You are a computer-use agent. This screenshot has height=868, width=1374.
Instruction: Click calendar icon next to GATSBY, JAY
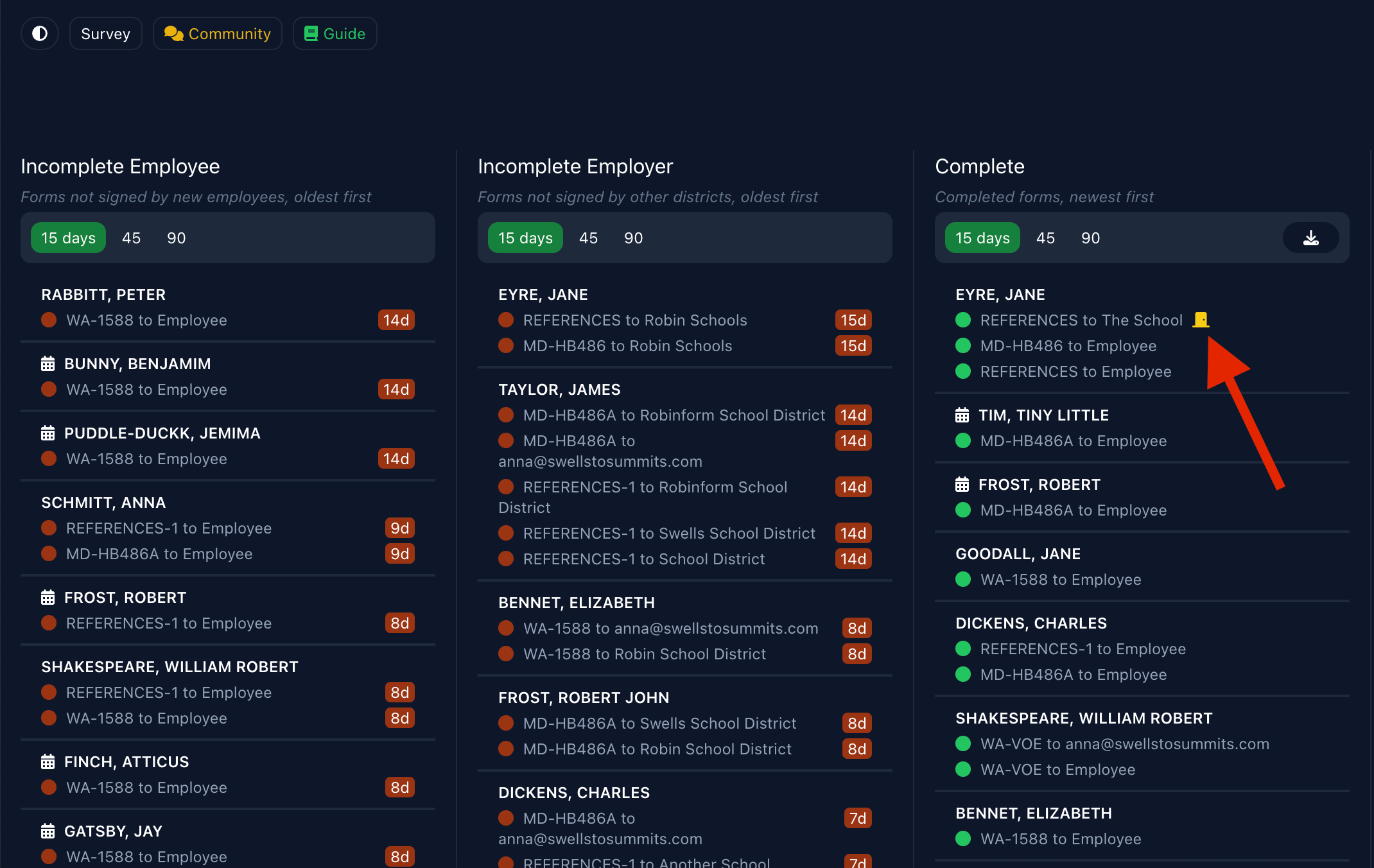[x=48, y=831]
